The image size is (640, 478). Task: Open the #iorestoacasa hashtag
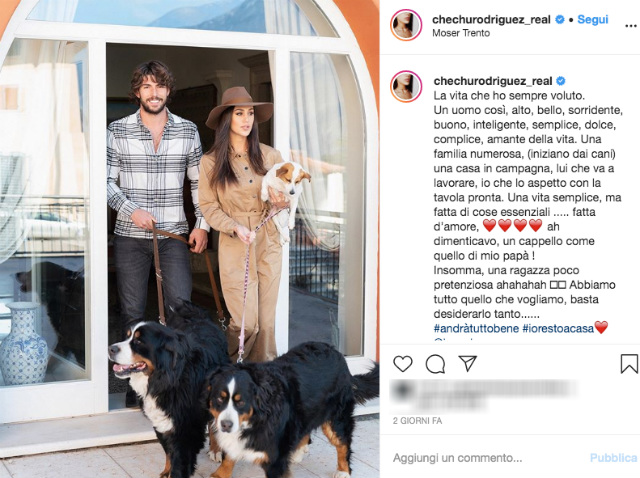click(x=558, y=328)
